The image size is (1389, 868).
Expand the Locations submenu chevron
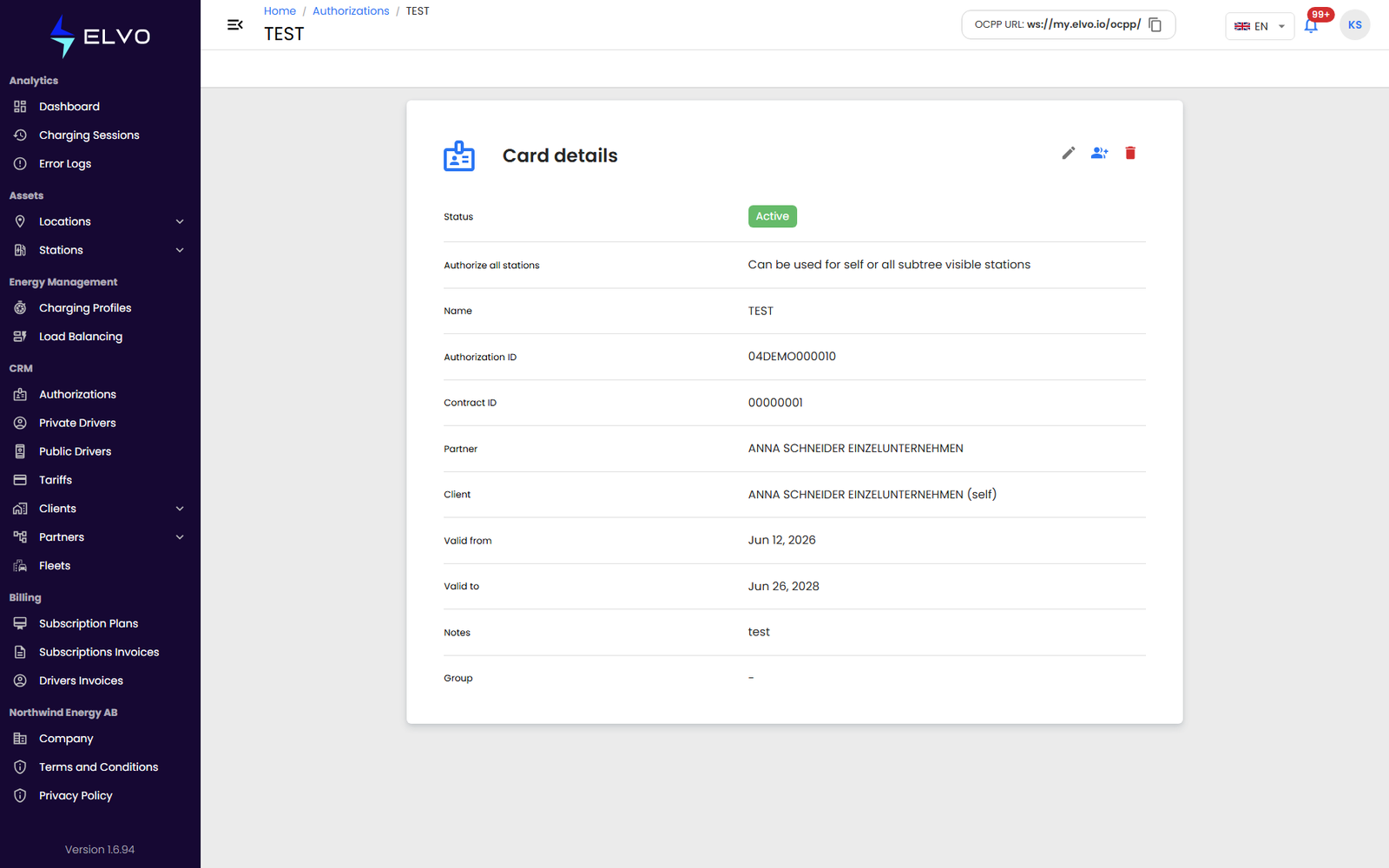(180, 221)
